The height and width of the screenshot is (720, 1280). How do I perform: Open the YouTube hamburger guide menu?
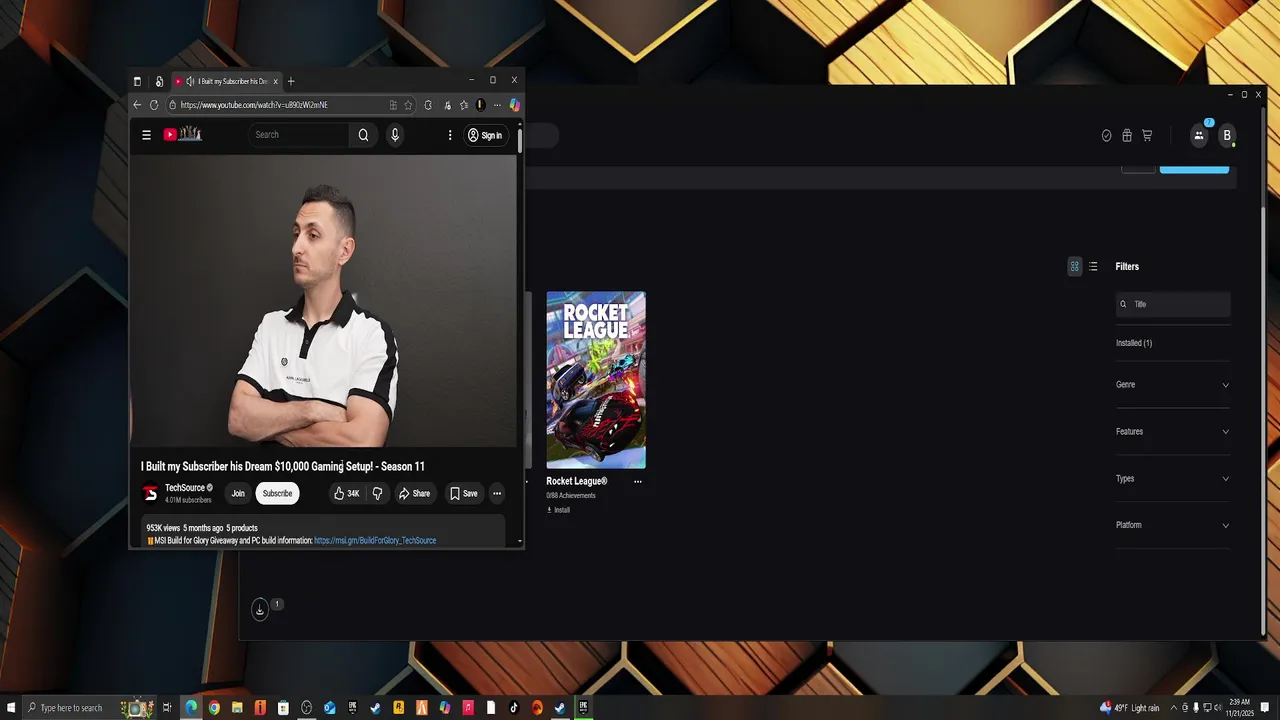pos(146,135)
